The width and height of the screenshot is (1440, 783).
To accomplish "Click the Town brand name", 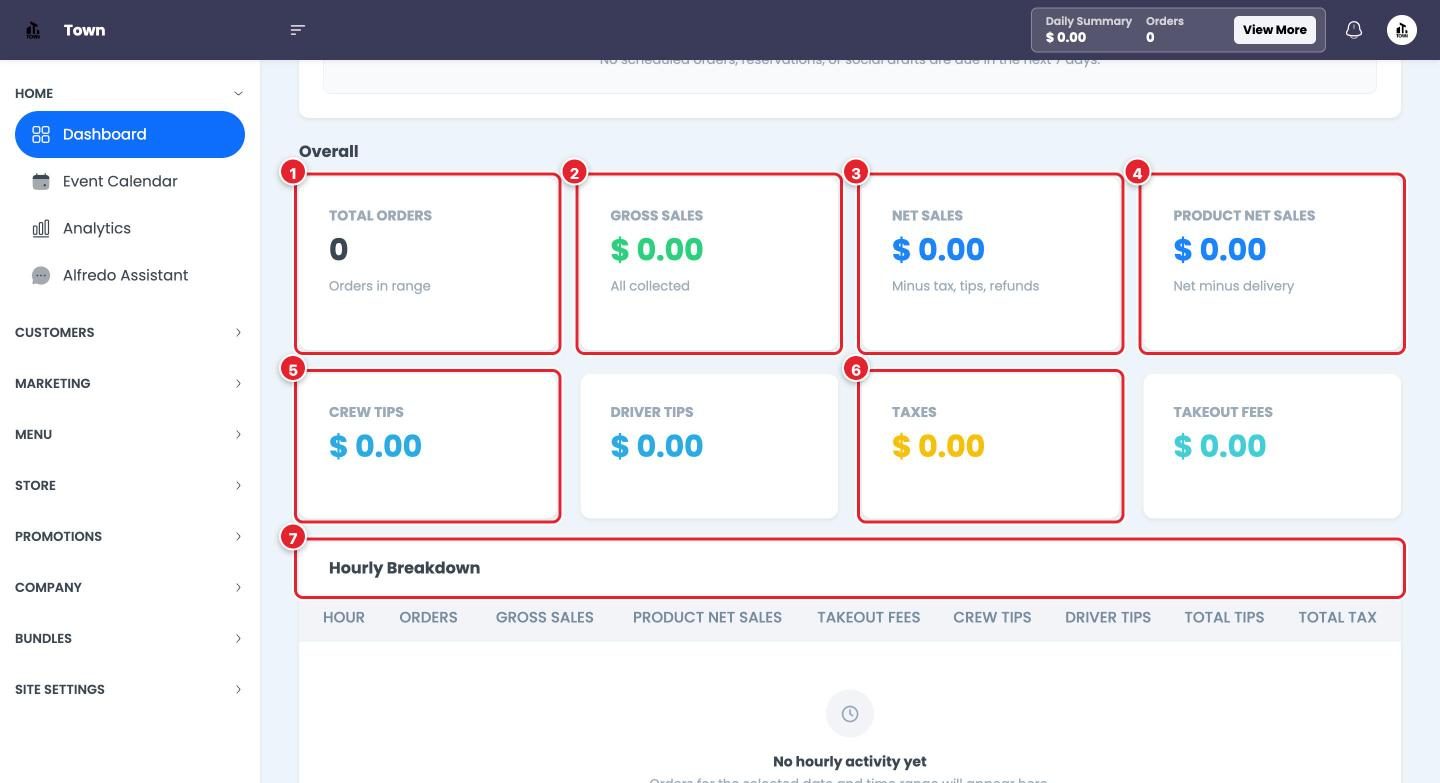I will coord(84,30).
